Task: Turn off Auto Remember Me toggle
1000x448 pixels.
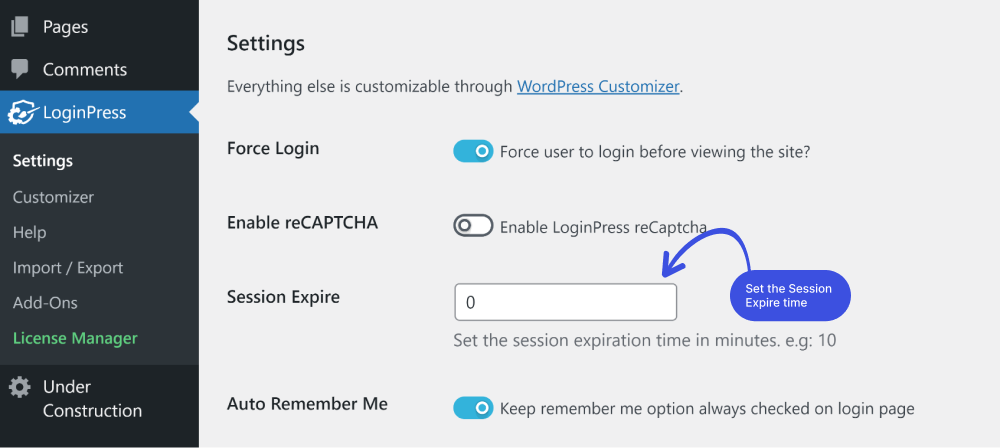Action: coord(473,408)
